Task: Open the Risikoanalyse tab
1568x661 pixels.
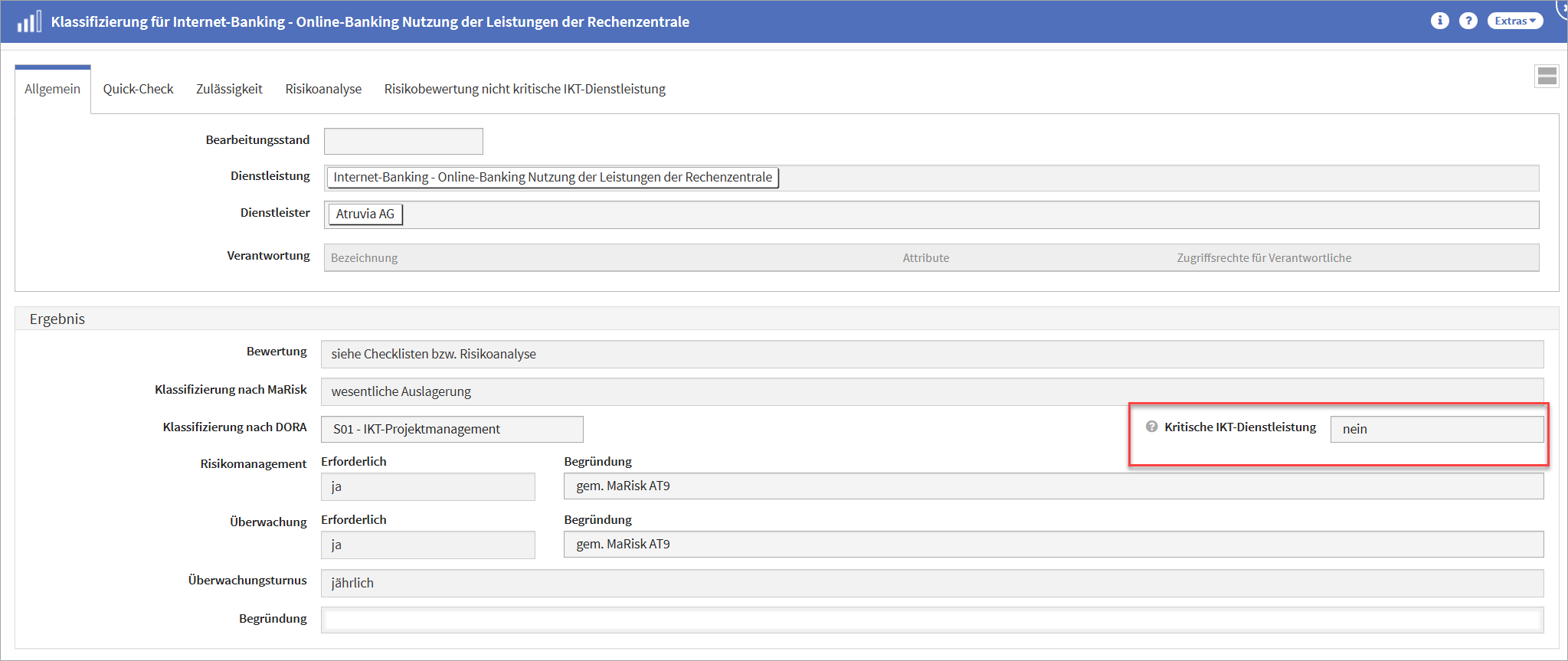Action: pyautogui.click(x=323, y=89)
